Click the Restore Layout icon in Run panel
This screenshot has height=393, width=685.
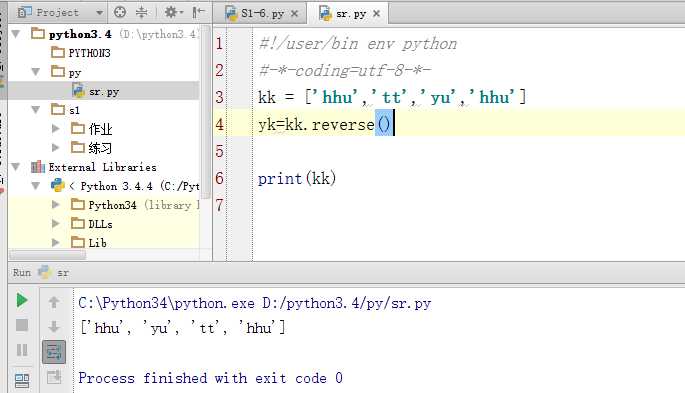[x=22, y=381]
